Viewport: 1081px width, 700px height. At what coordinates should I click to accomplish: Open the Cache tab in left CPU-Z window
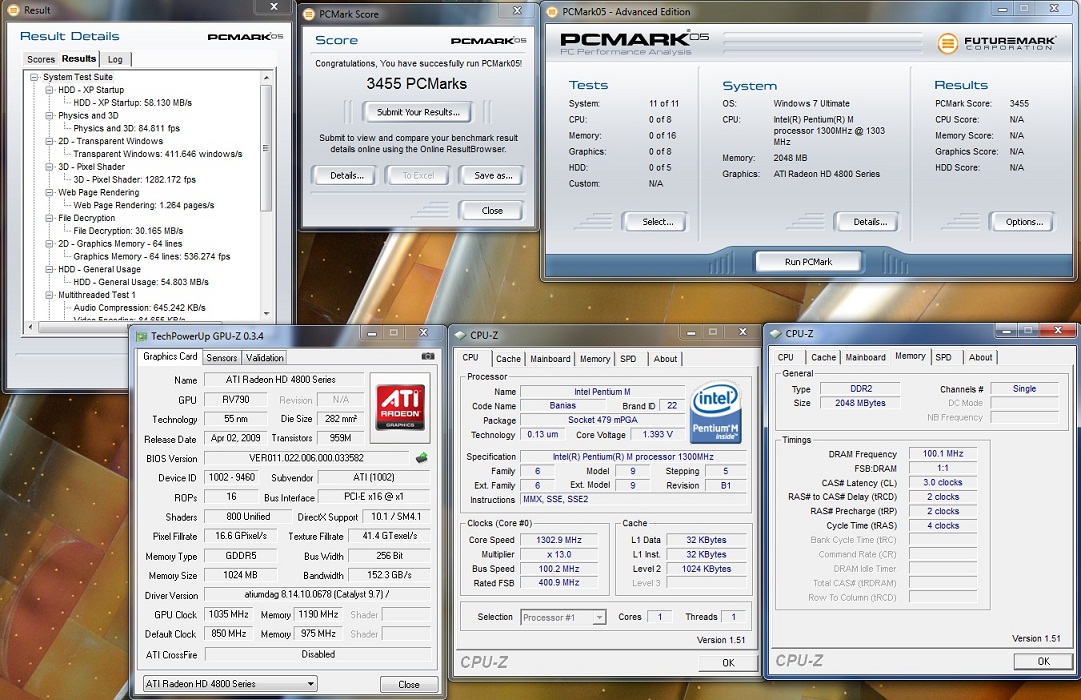tap(508, 359)
